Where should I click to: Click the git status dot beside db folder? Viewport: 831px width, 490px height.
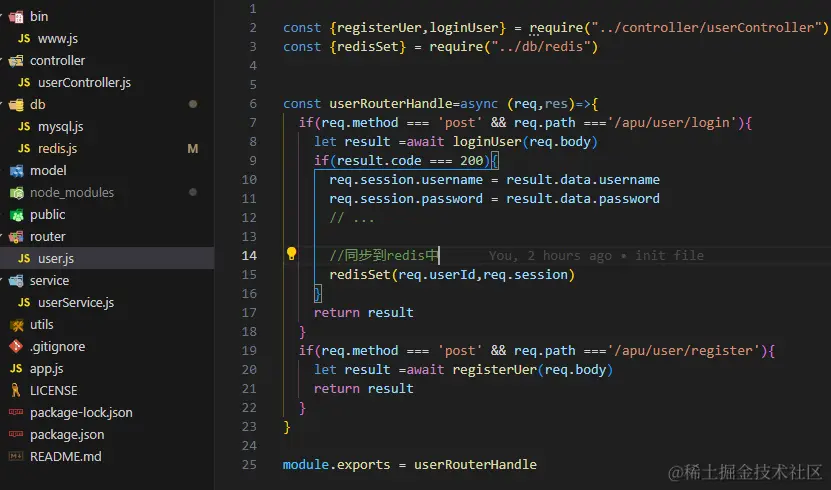click(x=193, y=104)
